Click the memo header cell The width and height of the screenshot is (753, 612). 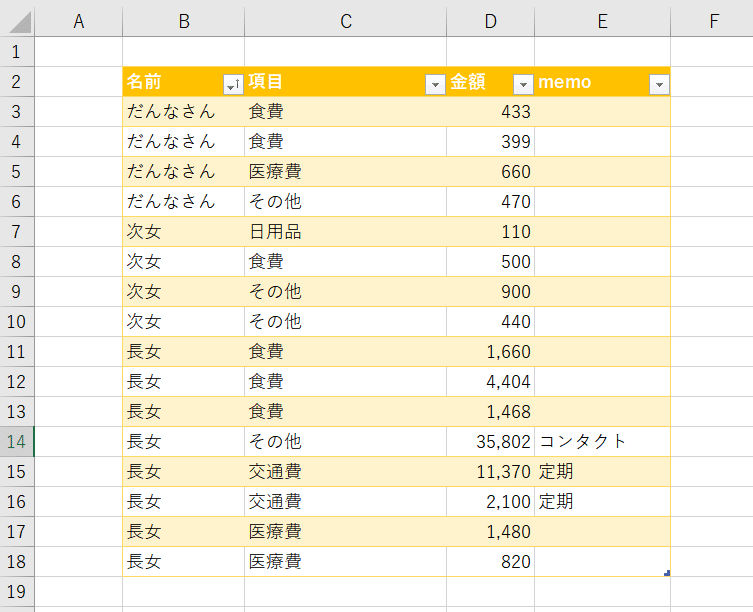click(x=603, y=82)
